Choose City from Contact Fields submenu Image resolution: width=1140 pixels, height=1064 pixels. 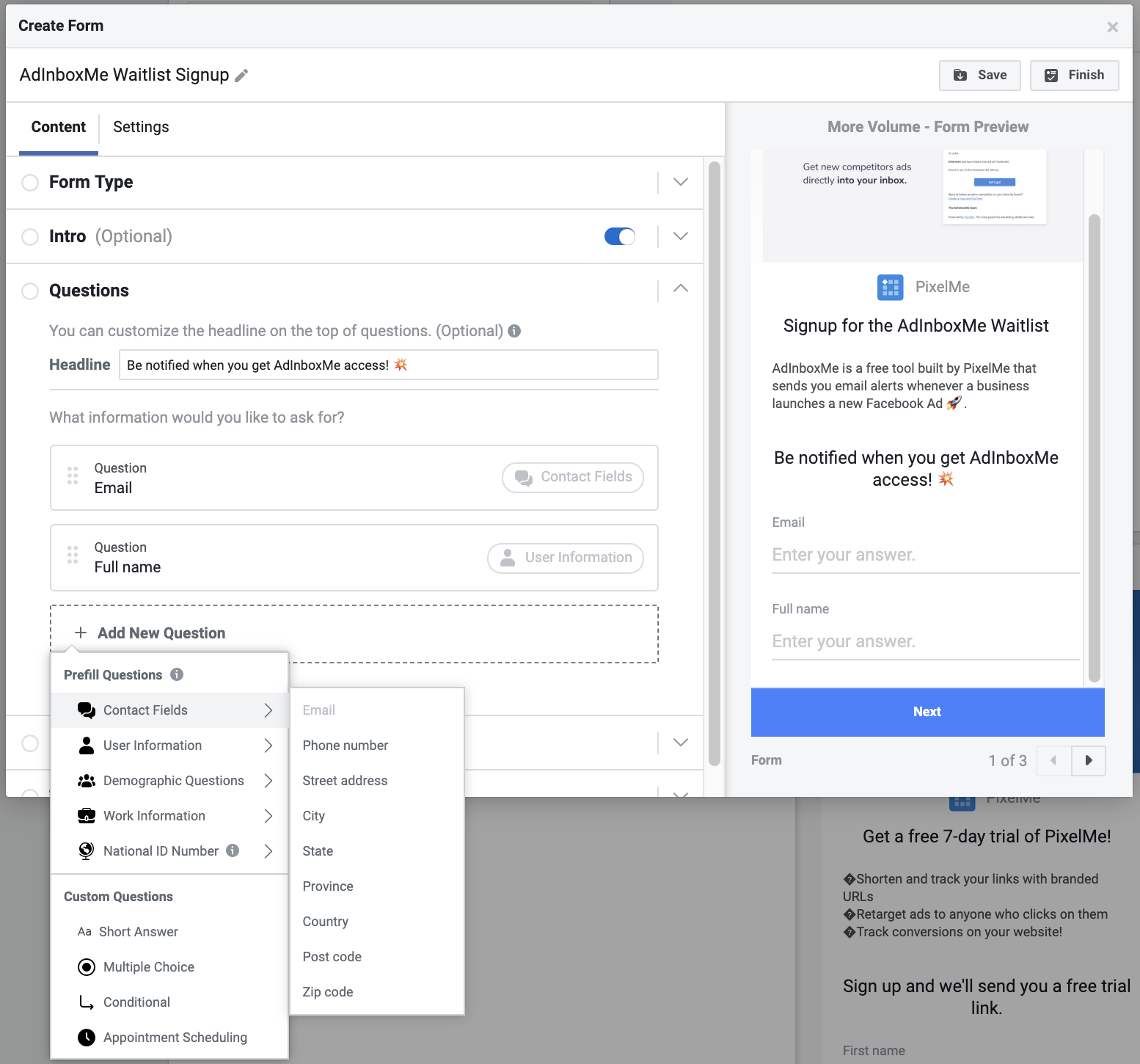377,816
